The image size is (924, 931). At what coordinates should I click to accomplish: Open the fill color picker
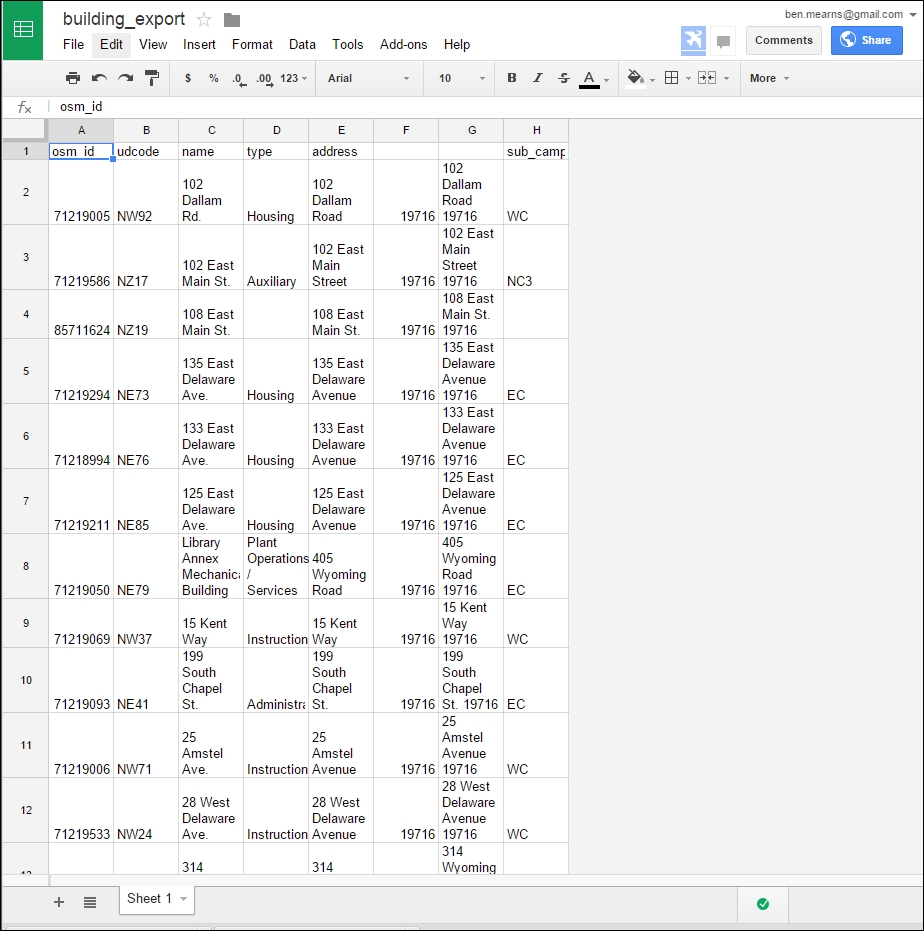tap(637, 78)
